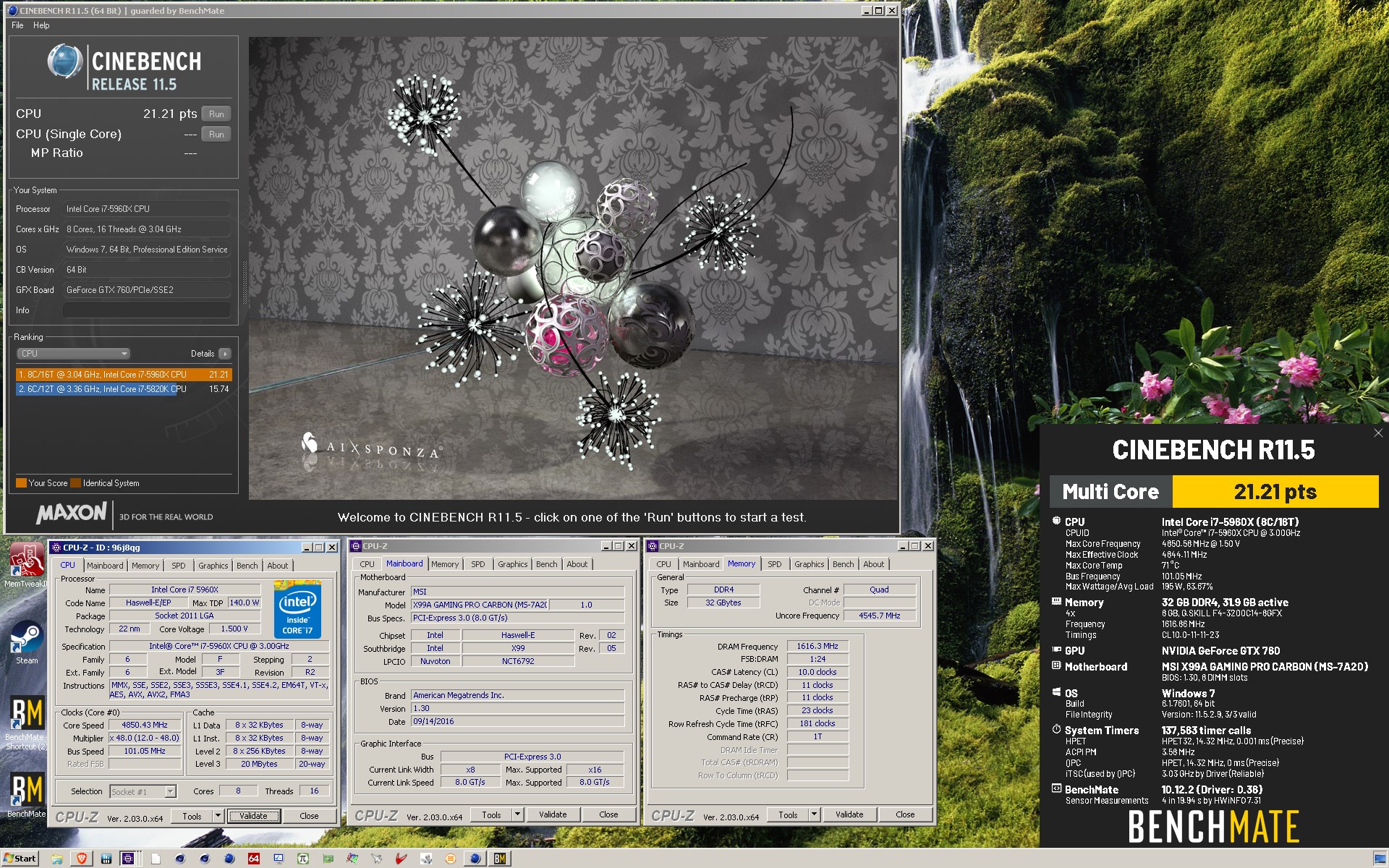Run the CPU Single Core test
Viewport: 1389px width, 868px height.
(x=216, y=134)
